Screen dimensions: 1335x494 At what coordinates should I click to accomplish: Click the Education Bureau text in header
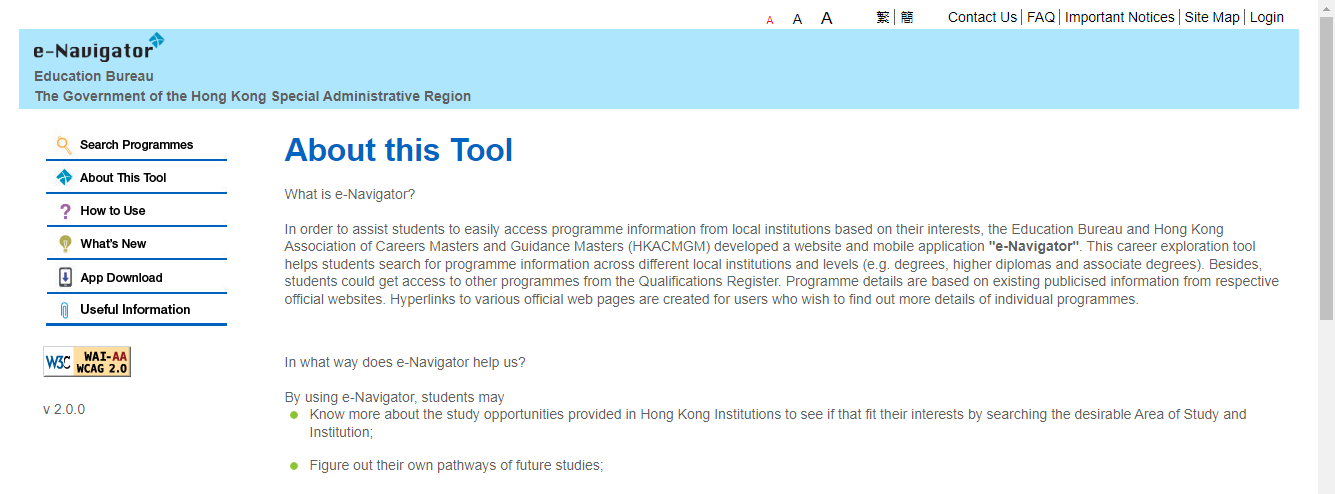(94, 76)
